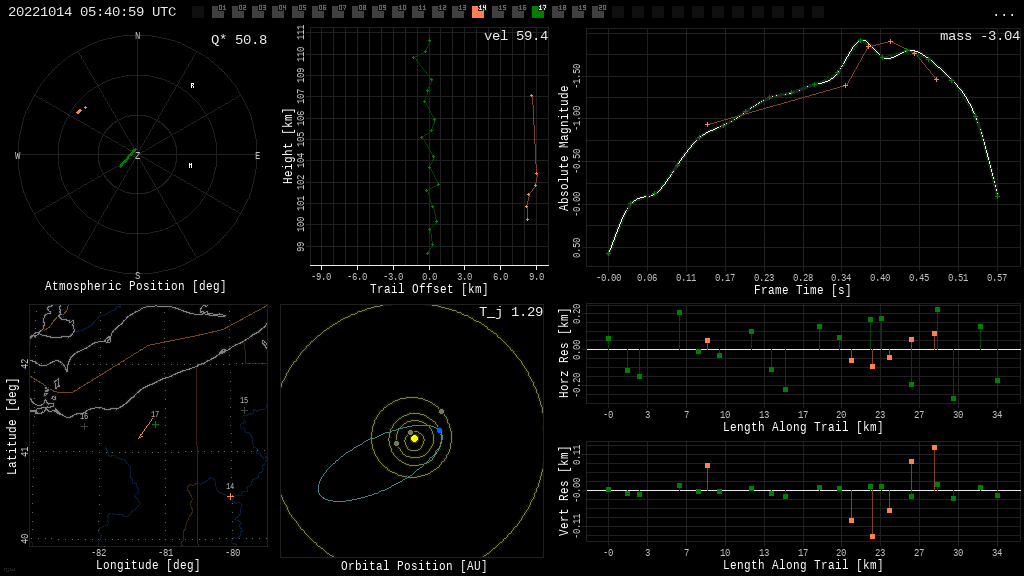Select station square 06 in top bar
Image resolution: width=1024 pixels, height=576 pixels.
[x=318, y=12]
